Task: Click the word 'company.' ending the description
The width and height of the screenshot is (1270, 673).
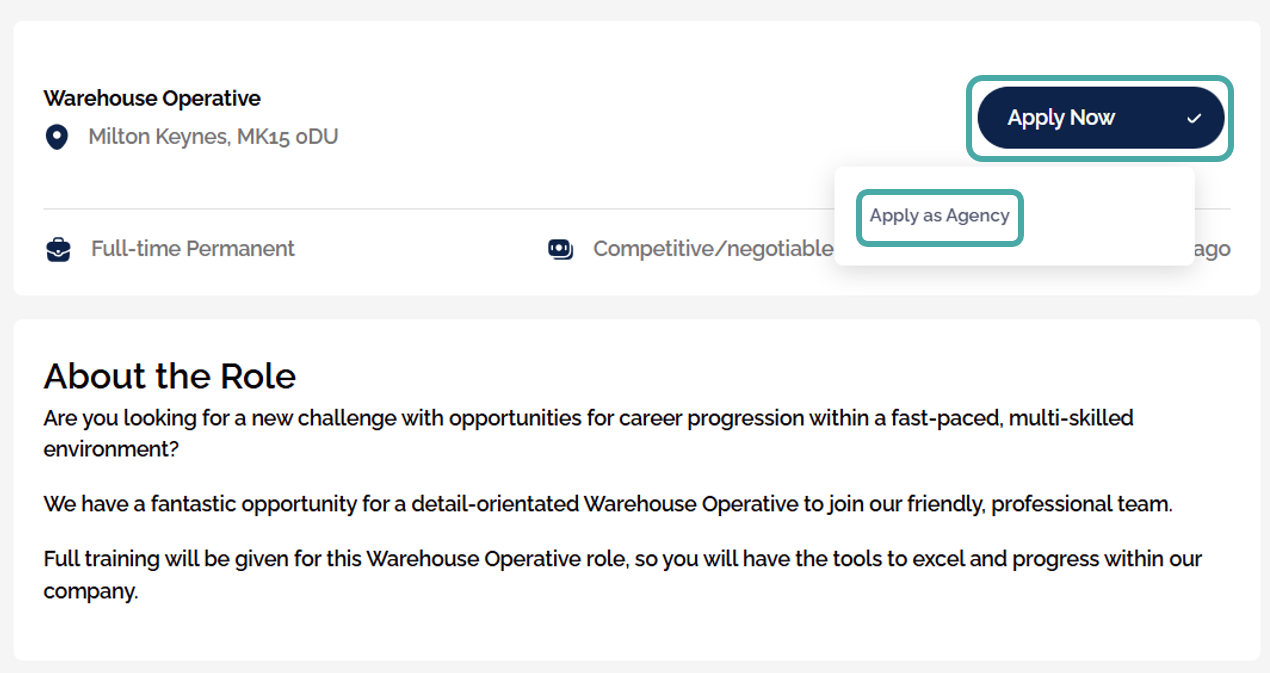Action: [90, 591]
